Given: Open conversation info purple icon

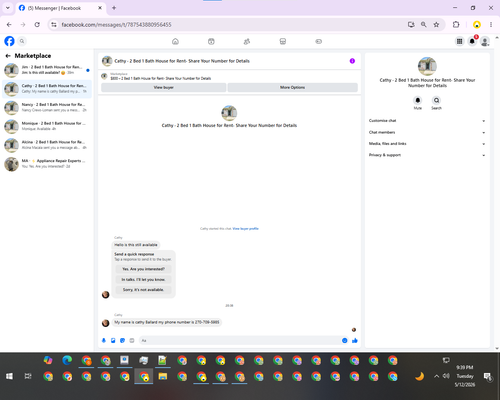Looking at the screenshot, I should pos(352,61).
